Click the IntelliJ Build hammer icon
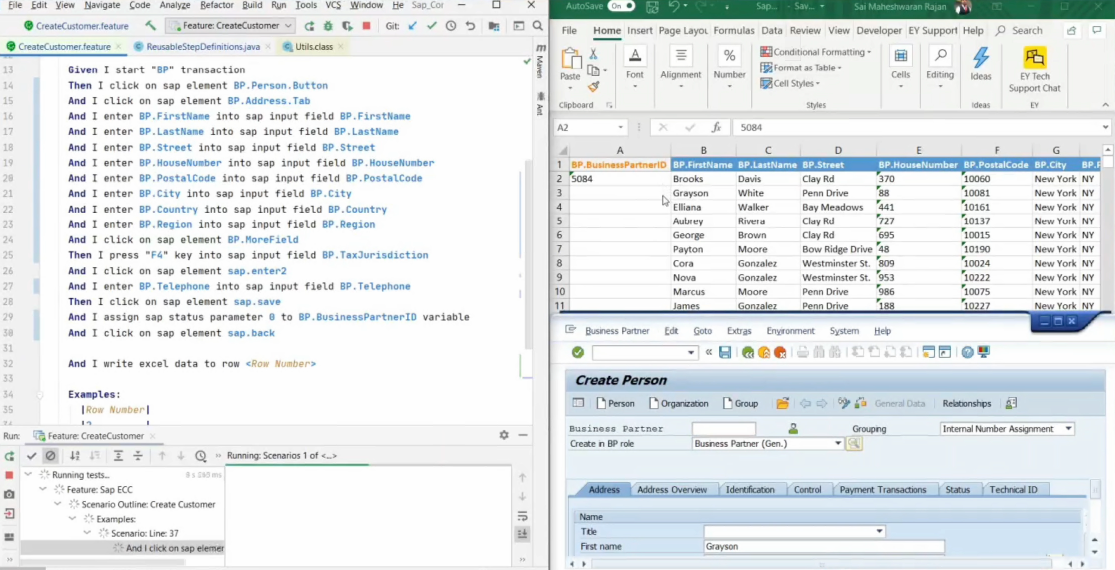 pos(151,26)
